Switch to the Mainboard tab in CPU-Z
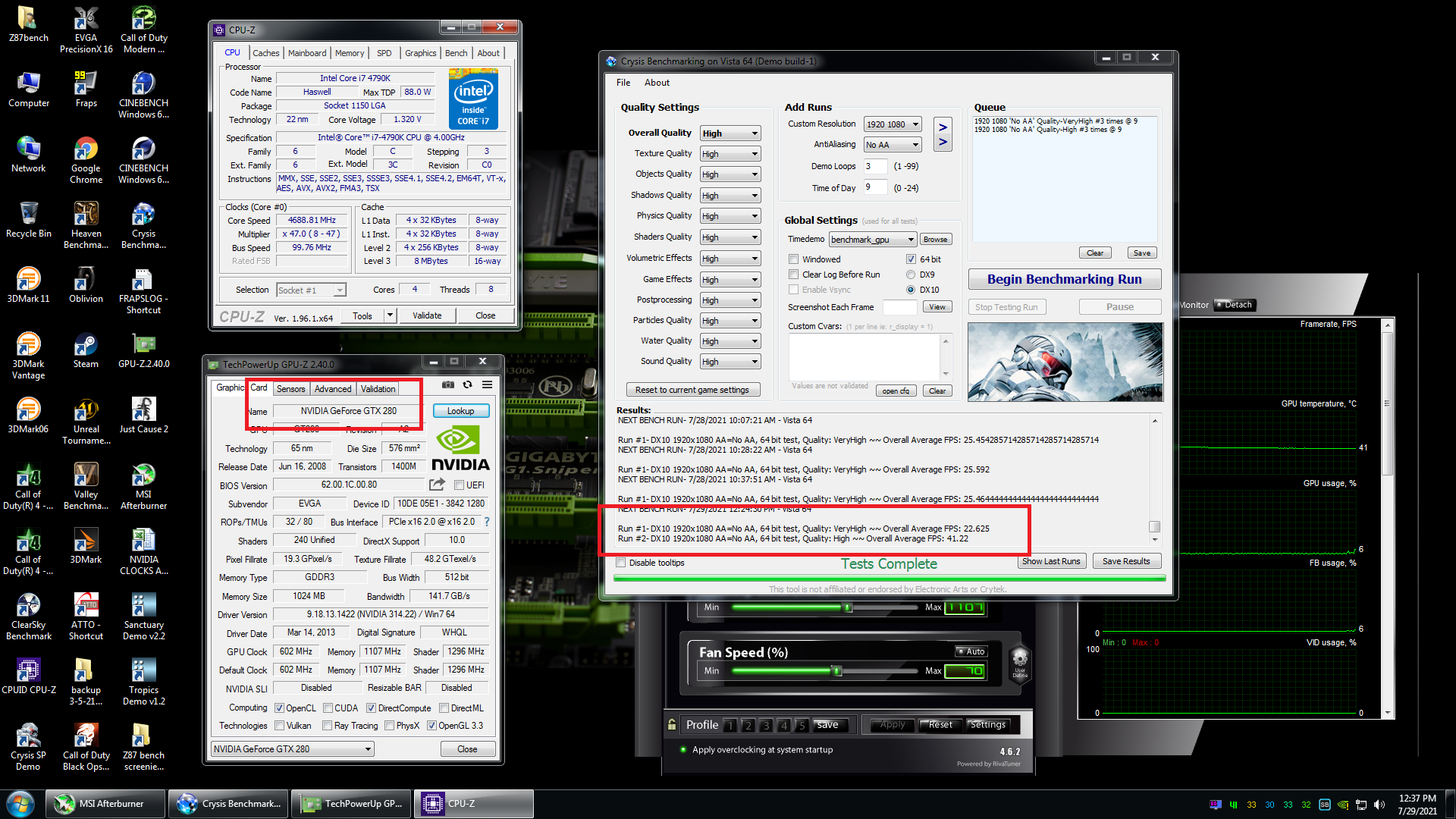Viewport: 1456px width, 819px height. 307,53
